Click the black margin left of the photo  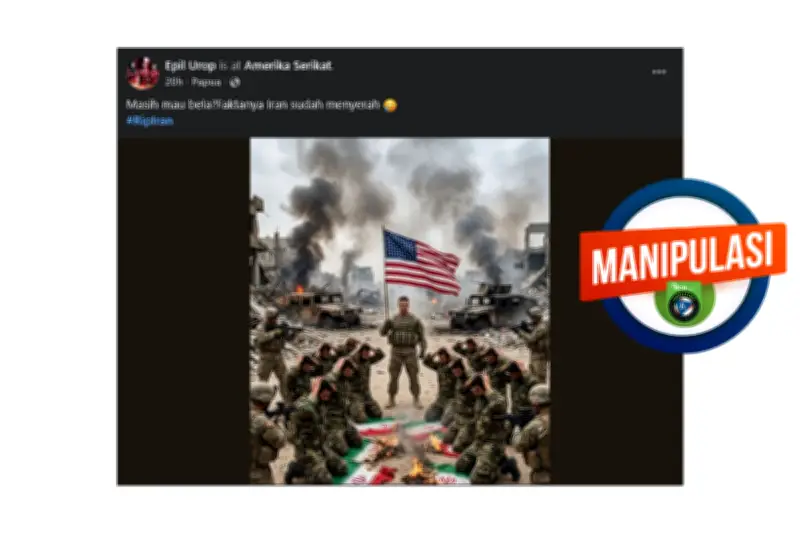tap(184, 311)
